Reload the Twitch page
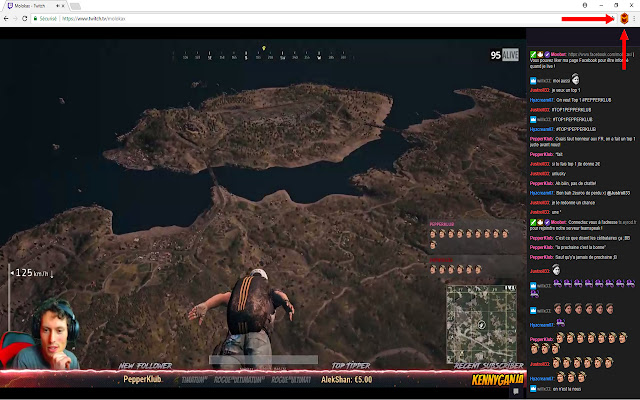This screenshot has width=640, height=400. pos(24,19)
